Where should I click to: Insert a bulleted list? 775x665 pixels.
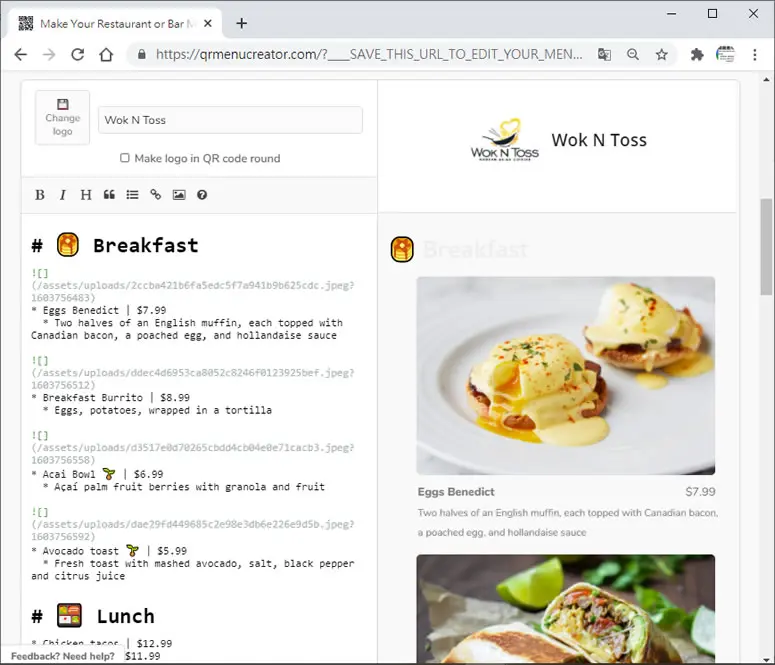[132, 195]
